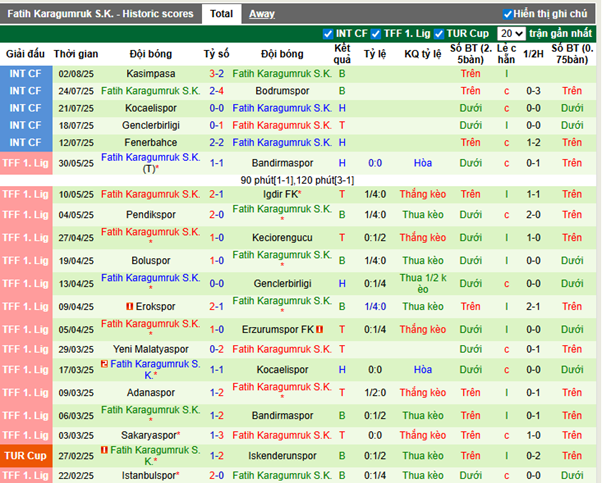Open the Adanaspor team link
The height and width of the screenshot is (483, 602).
coord(151,393)
